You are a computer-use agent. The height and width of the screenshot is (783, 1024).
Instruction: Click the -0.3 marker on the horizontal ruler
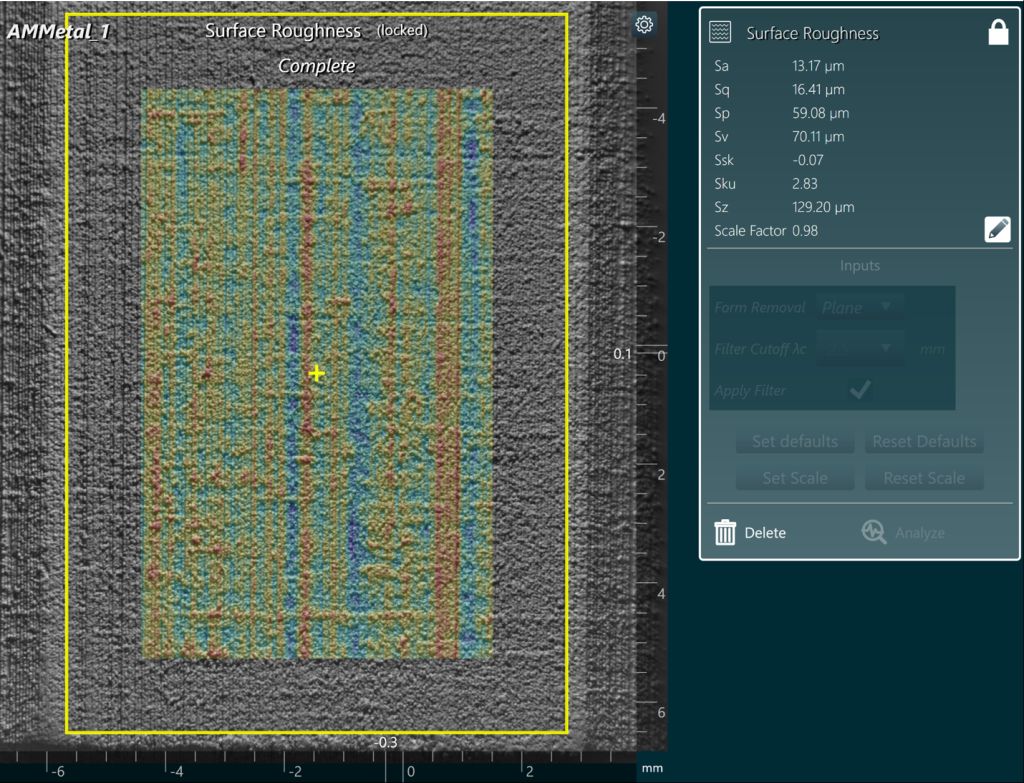click(x=385, y=742)
